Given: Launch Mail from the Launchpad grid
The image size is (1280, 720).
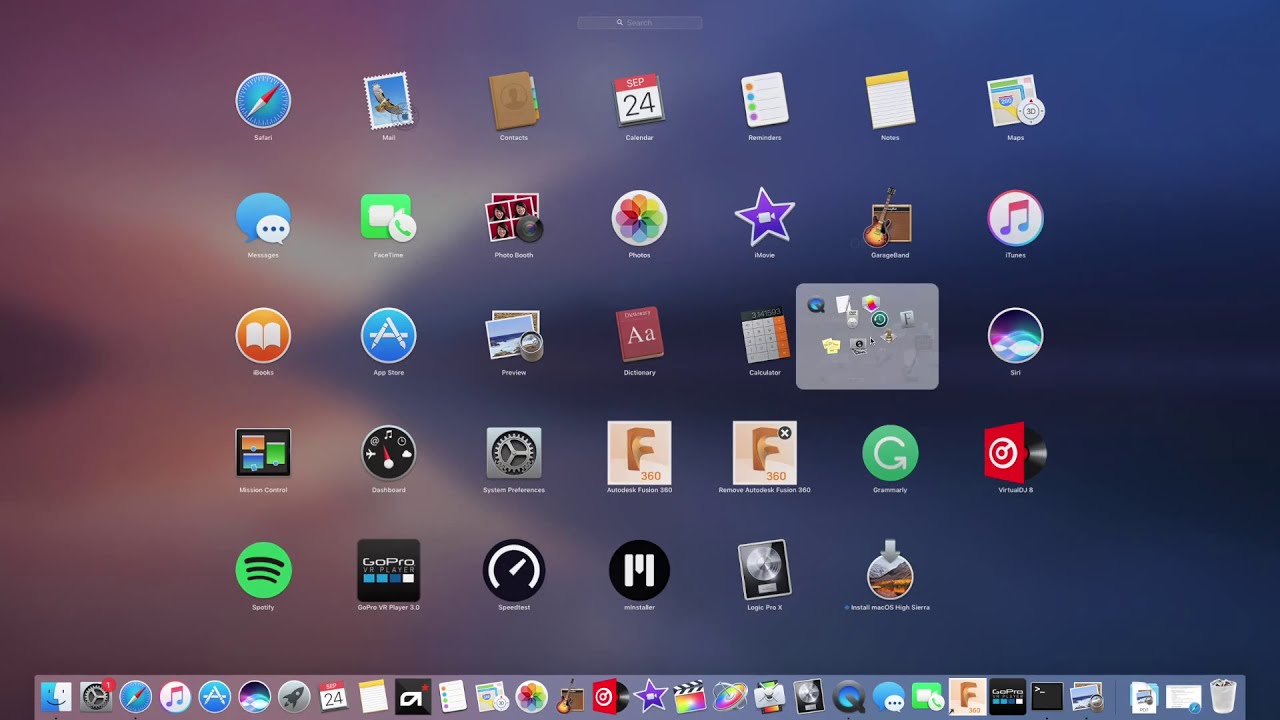Looking at the screenshot, I should [388, 100].
